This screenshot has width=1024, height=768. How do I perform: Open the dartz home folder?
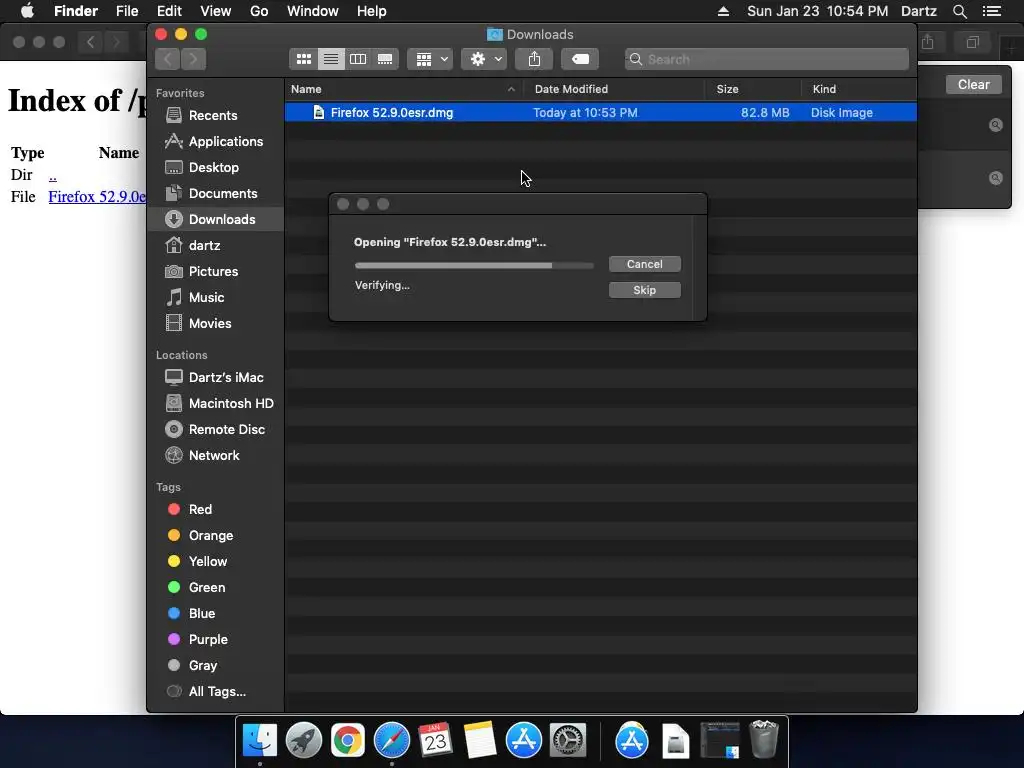[x=216, y=246]
